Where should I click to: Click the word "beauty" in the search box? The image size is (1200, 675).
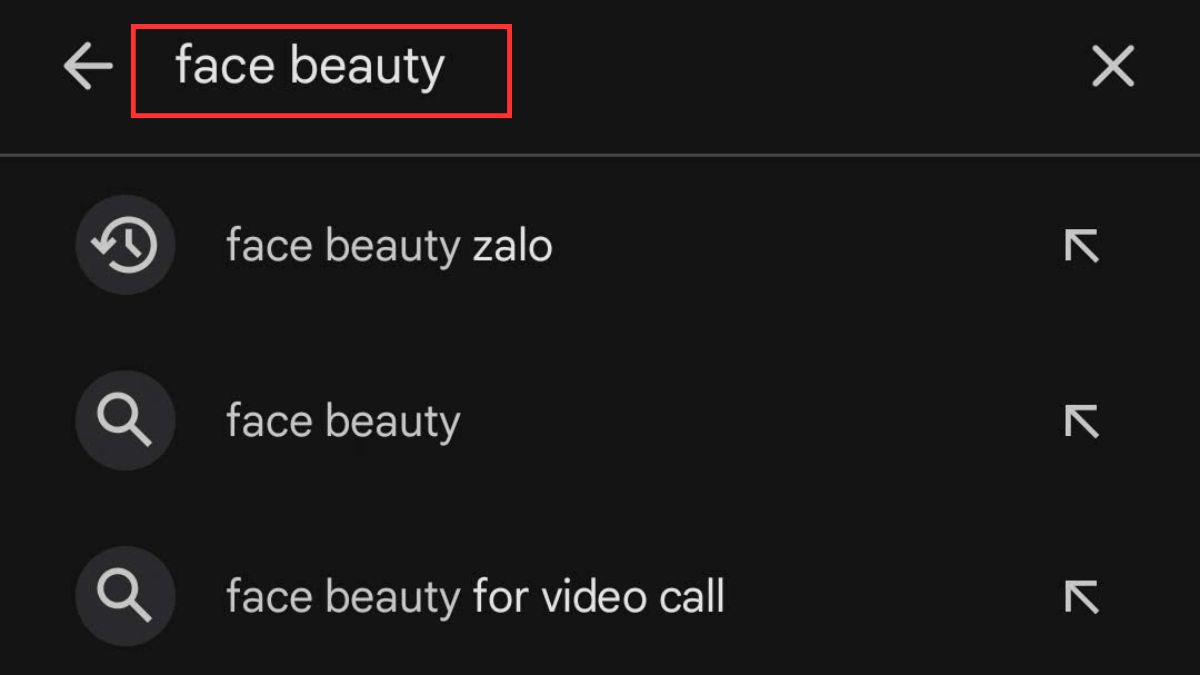click(x=367, y=69)
